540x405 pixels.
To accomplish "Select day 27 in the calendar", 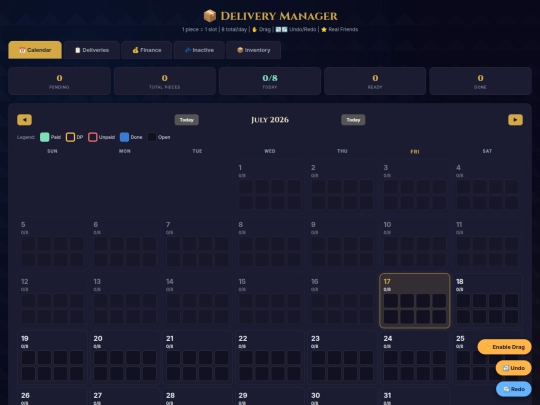I will point(125,396).
